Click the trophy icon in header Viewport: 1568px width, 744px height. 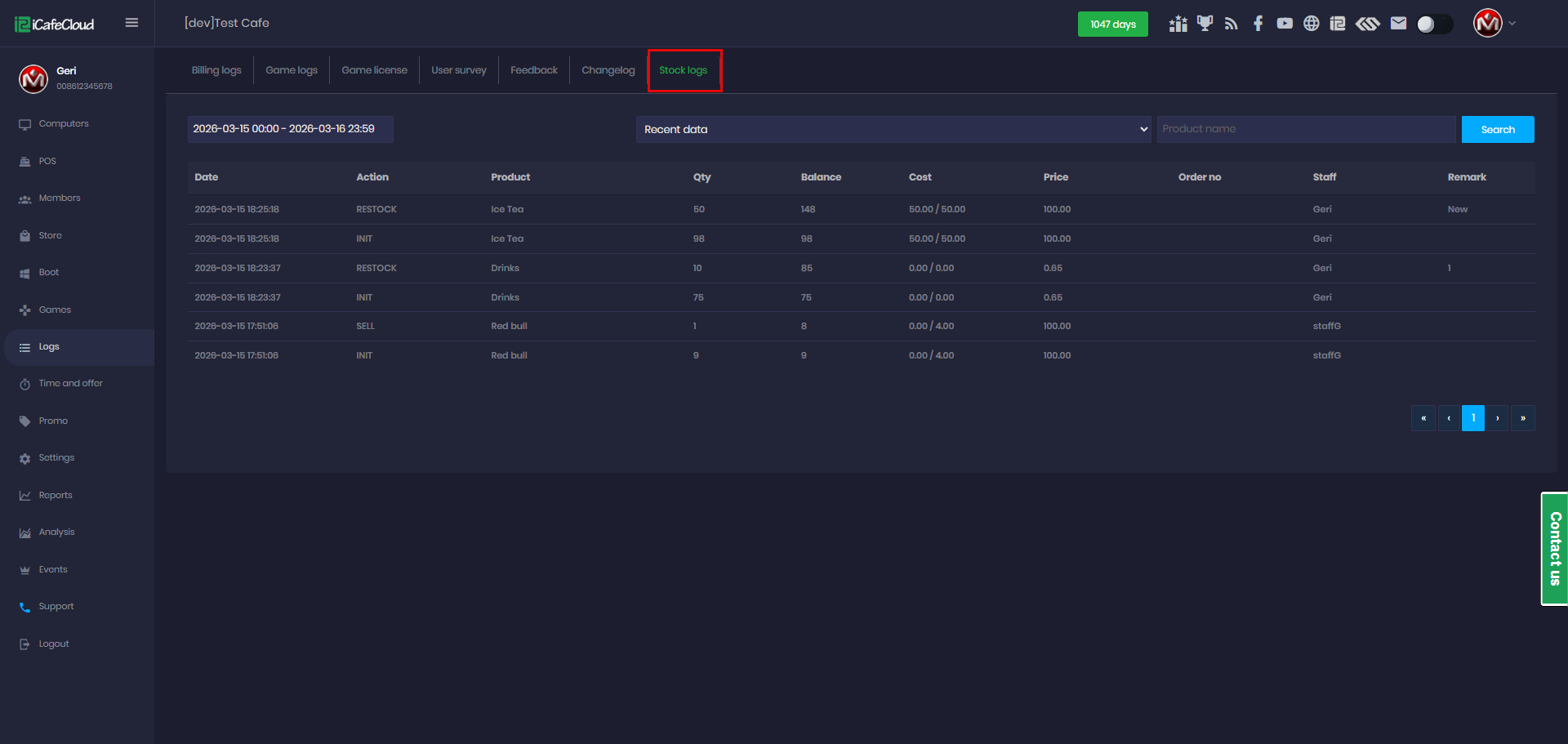(1205, 24)
